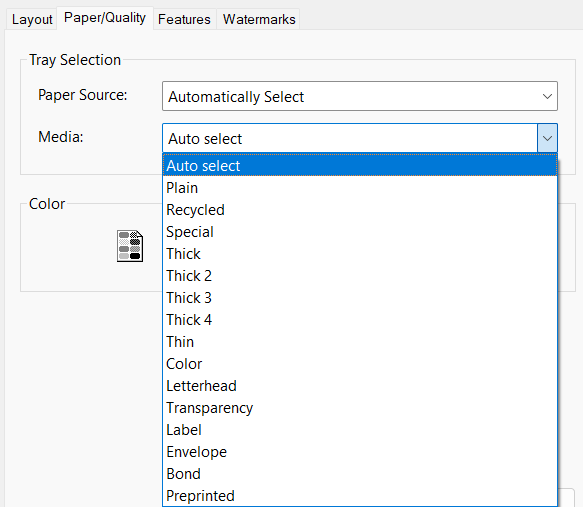This screenshot has height=507, width=583.
Task: Click the Media combo box field
Action: click(x=360, y=138)
